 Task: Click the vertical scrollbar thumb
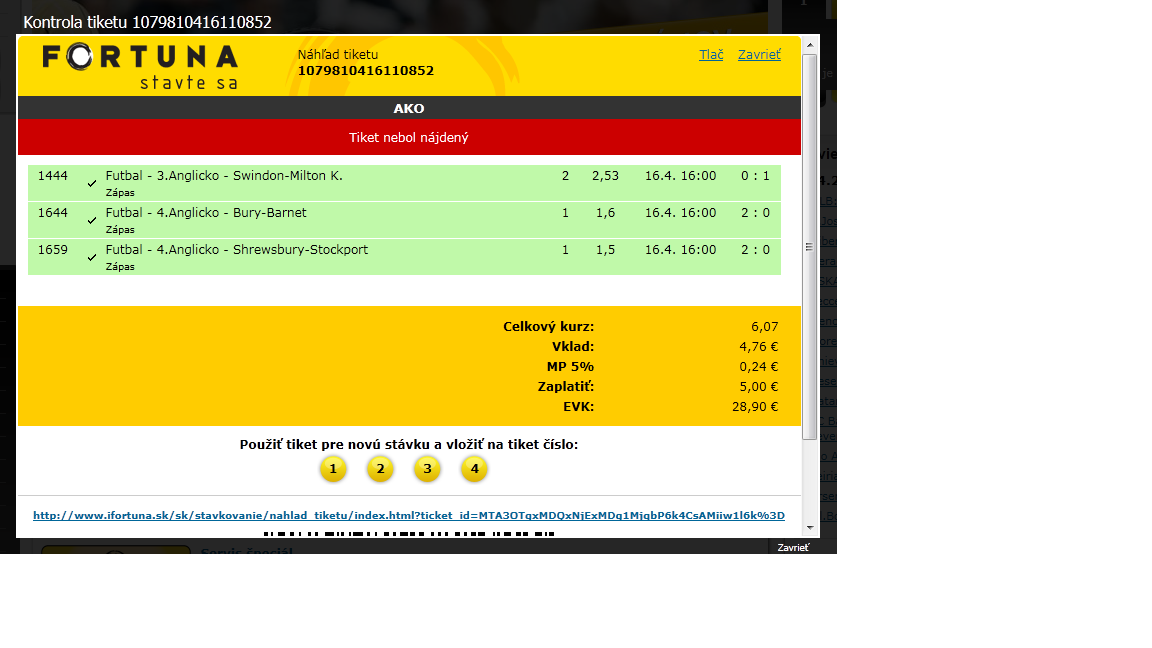coord(810,247)
